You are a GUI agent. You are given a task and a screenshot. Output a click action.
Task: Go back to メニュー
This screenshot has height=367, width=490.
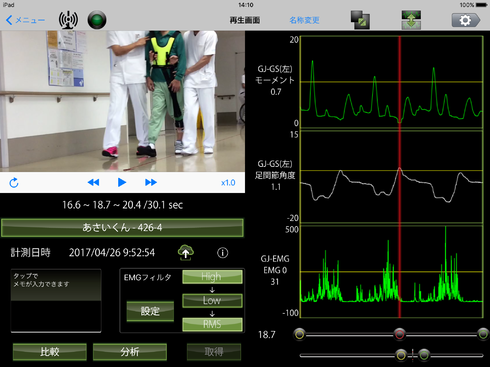tap(25, 20)
